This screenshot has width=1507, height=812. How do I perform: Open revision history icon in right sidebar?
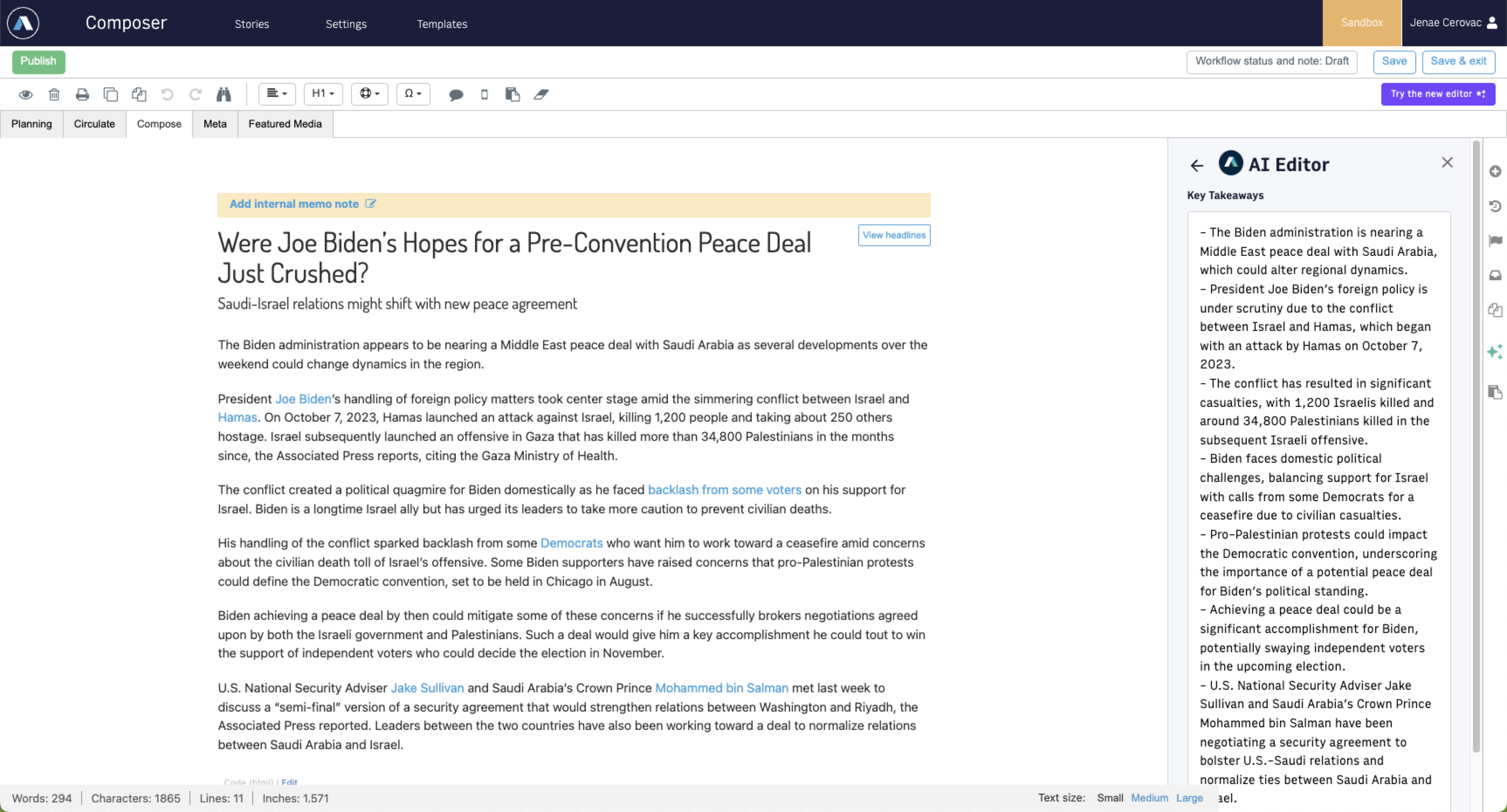tap(1495, 206)
